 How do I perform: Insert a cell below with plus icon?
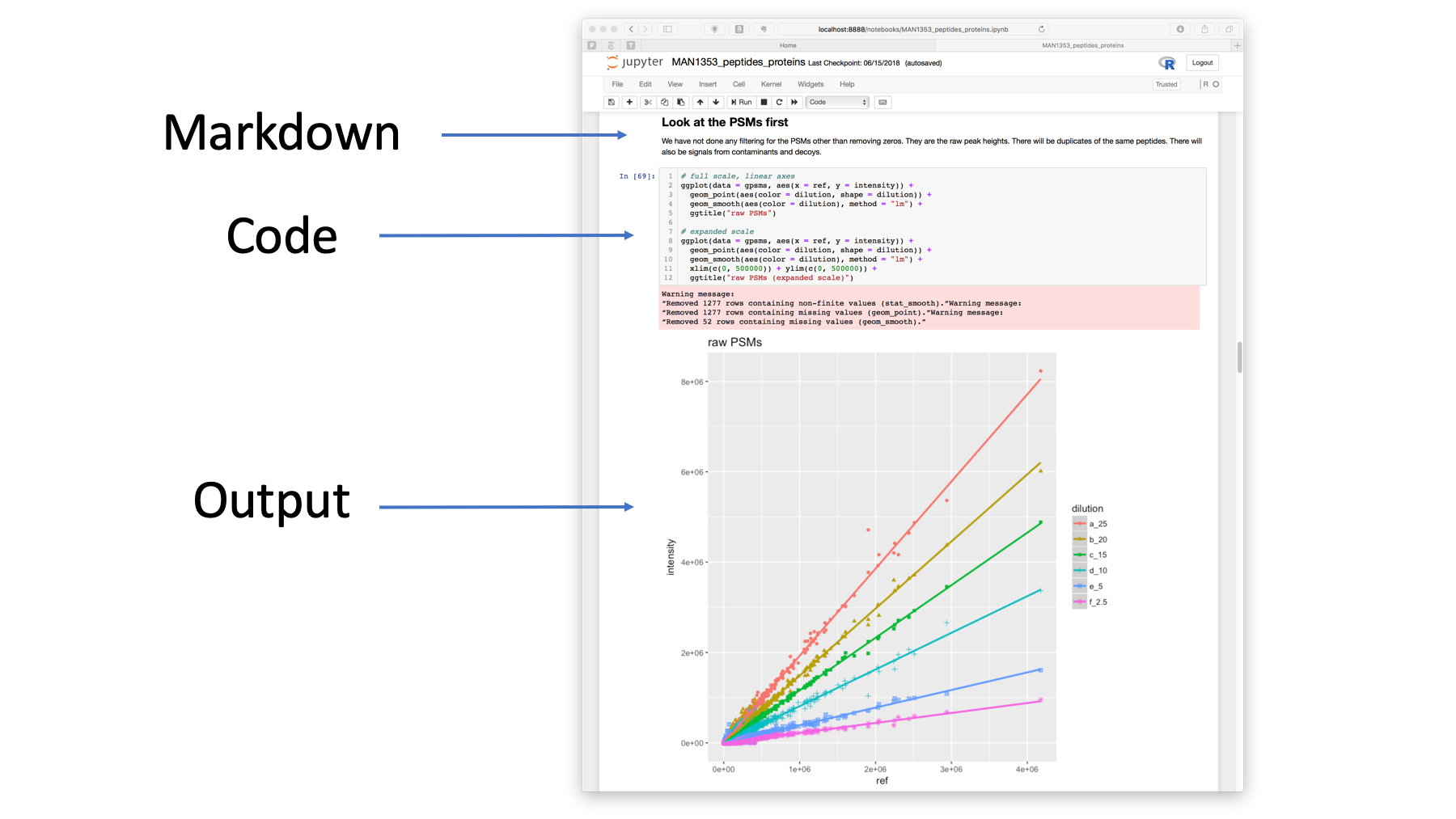[x=629, y=102]
